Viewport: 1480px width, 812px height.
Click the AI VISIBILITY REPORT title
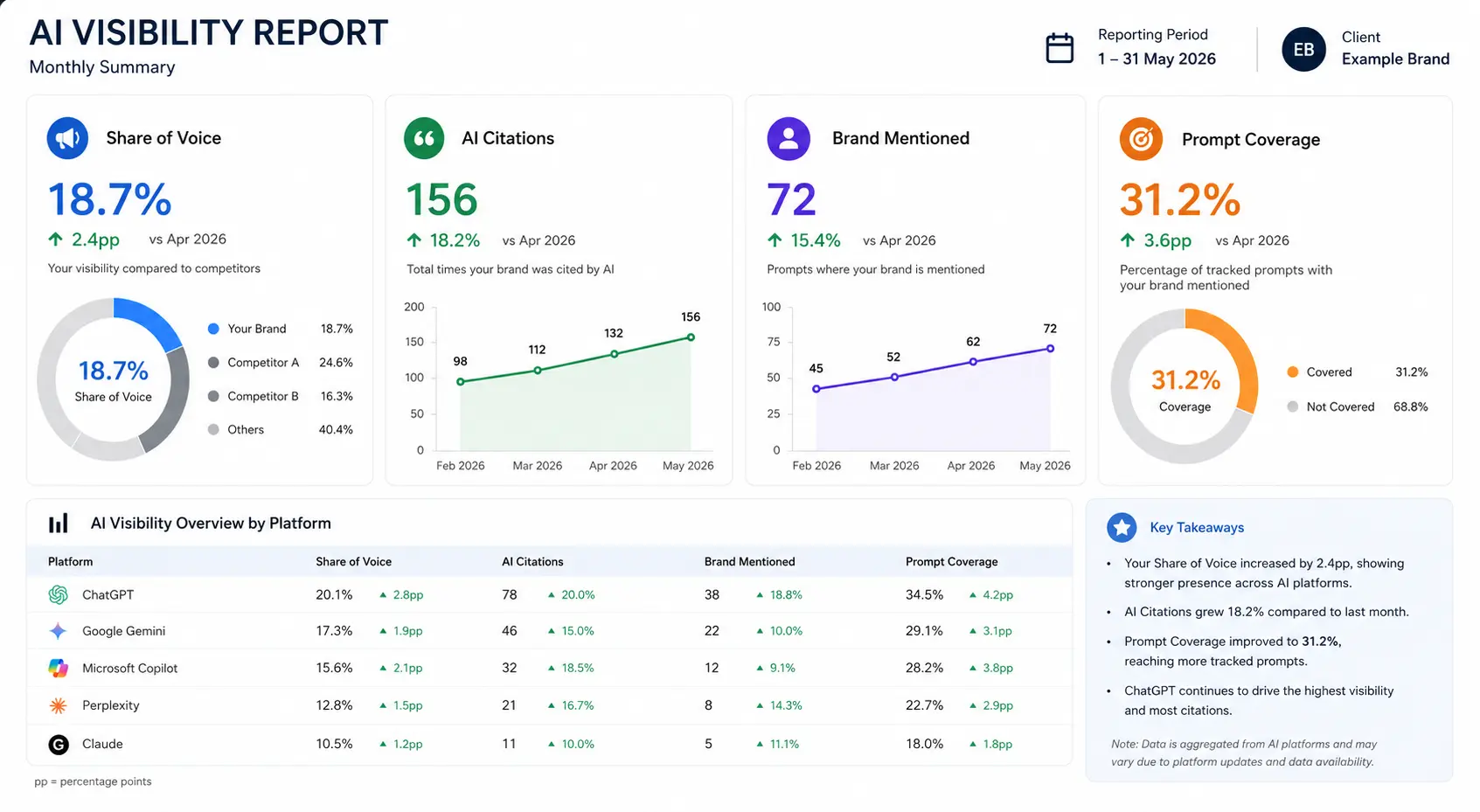tap(208, 32)
